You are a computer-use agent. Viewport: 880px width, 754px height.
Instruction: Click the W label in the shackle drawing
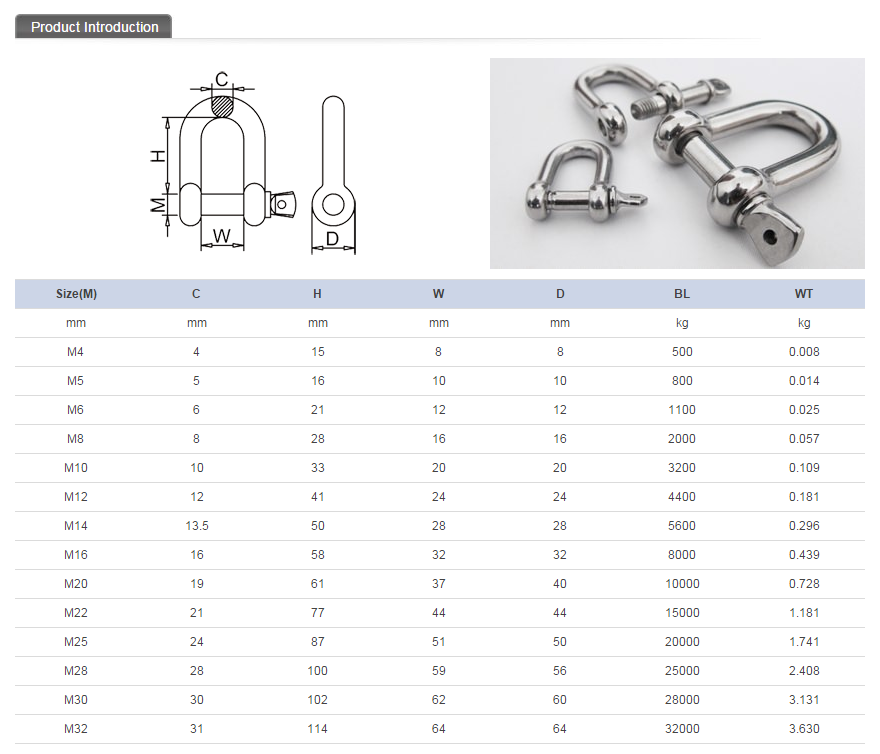pos(222,236)
